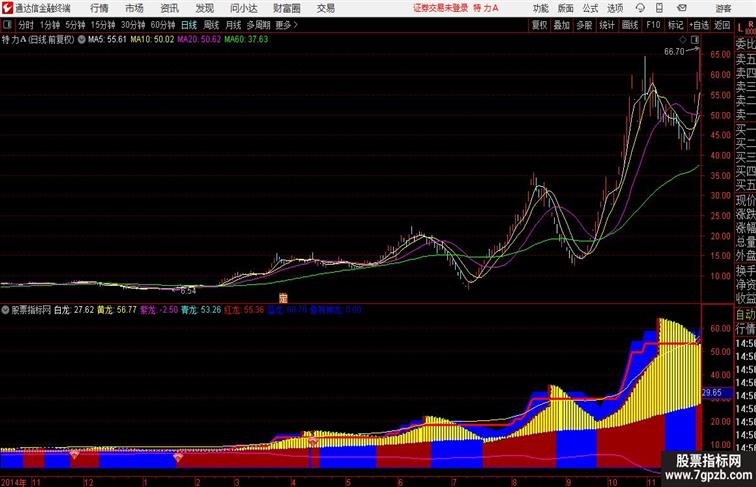The height and width of the screenshot is (487, 756).
Task: Switch to 15分钟 period tab
Action: [103, 25]
